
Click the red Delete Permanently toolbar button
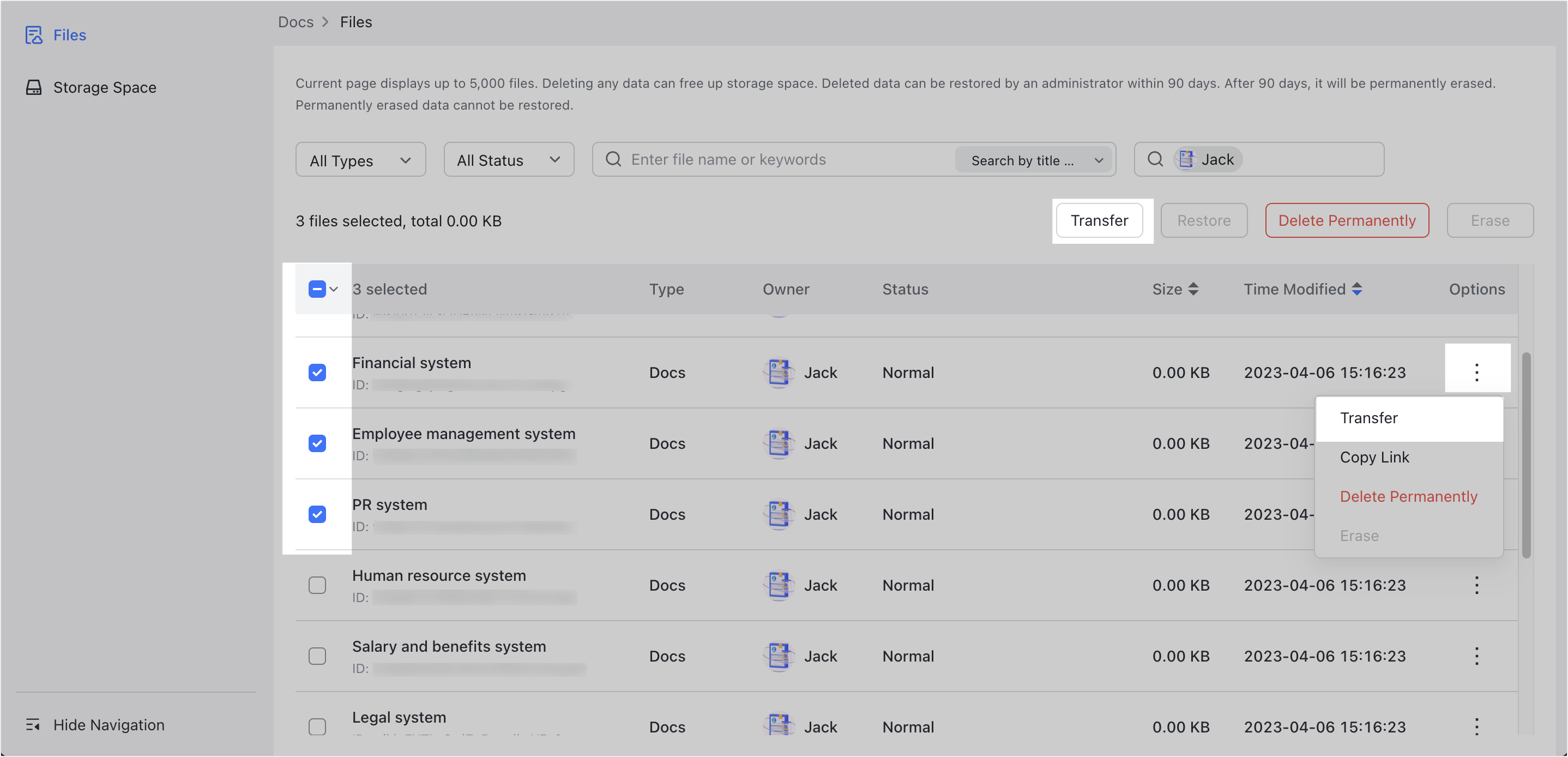coord(1347,220)
